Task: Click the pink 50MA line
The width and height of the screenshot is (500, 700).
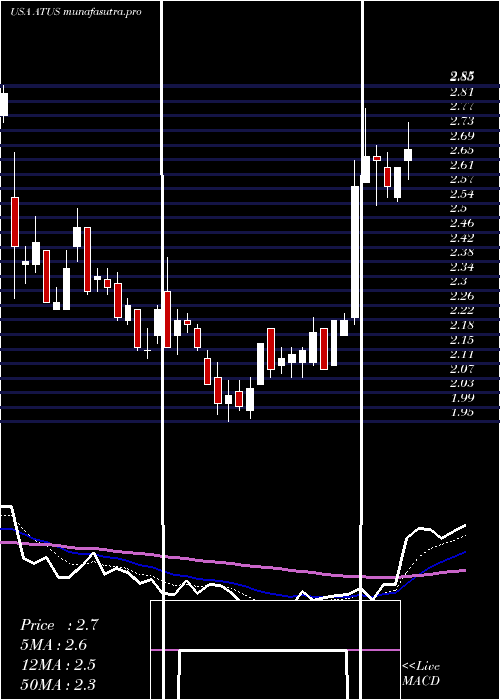Action: point(232,564)
